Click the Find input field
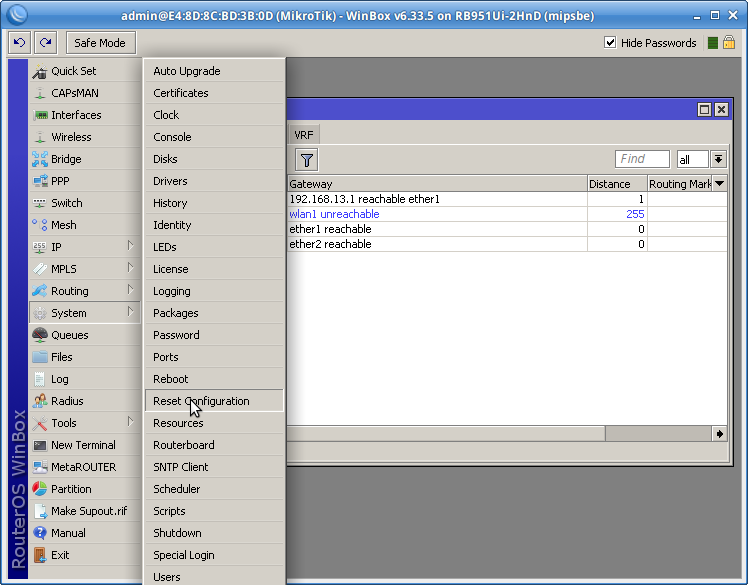This screenshot has height=585, width=748. 643,159
